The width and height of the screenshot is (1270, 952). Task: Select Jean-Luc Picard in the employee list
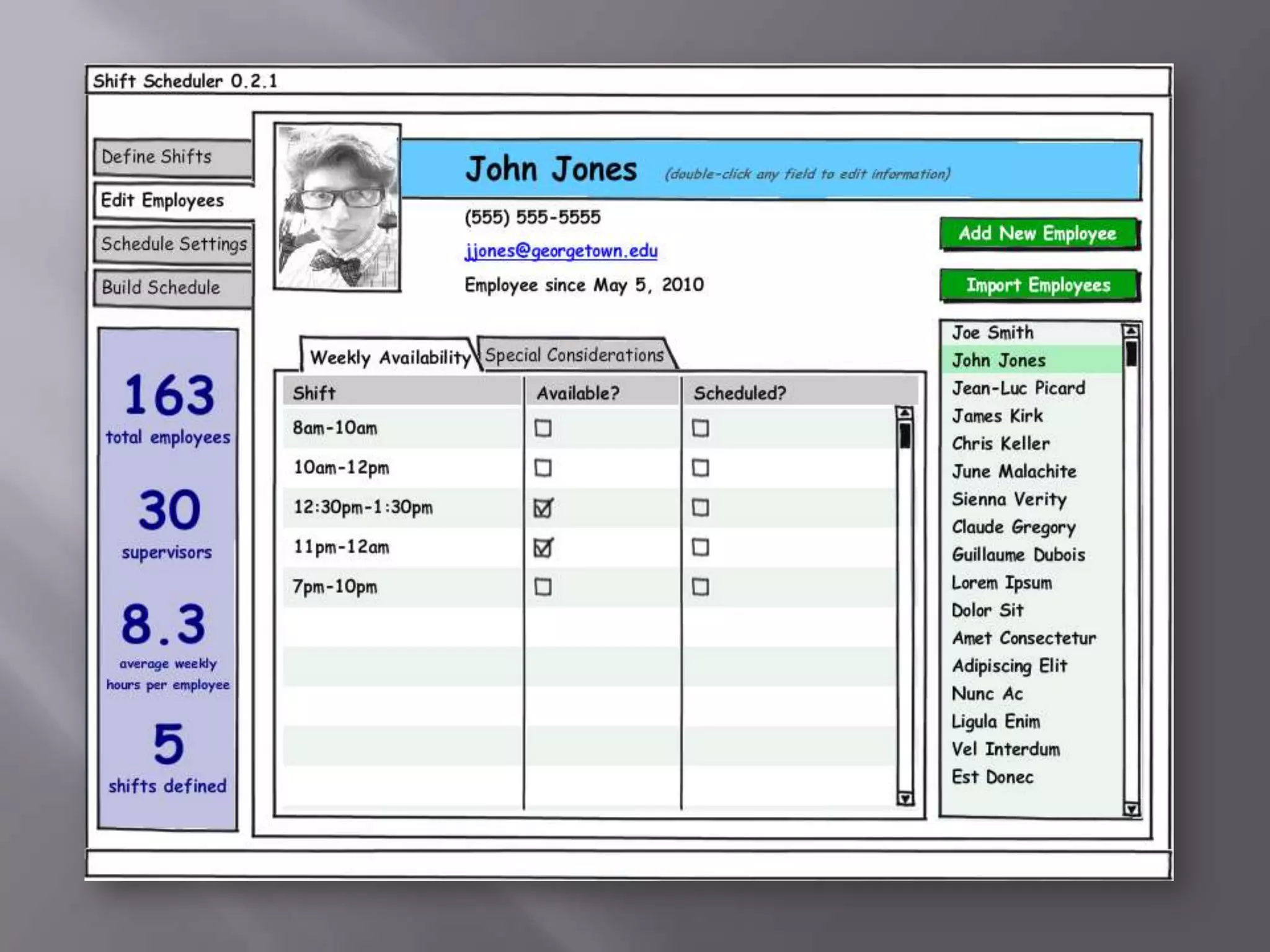[1031, 388]
